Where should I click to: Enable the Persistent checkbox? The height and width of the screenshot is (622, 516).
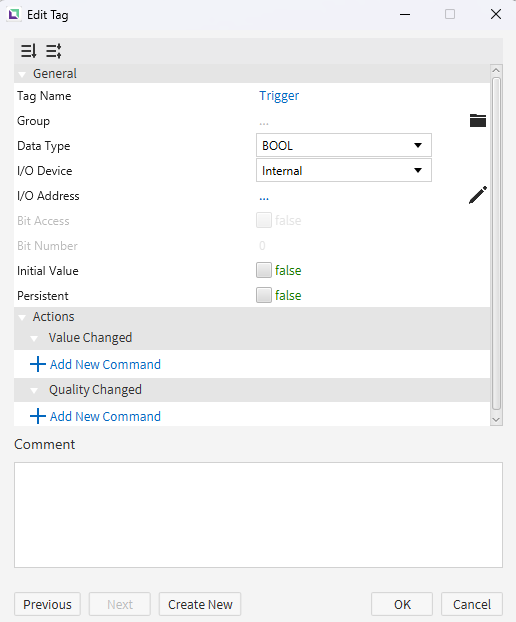(x=264, y=295)
